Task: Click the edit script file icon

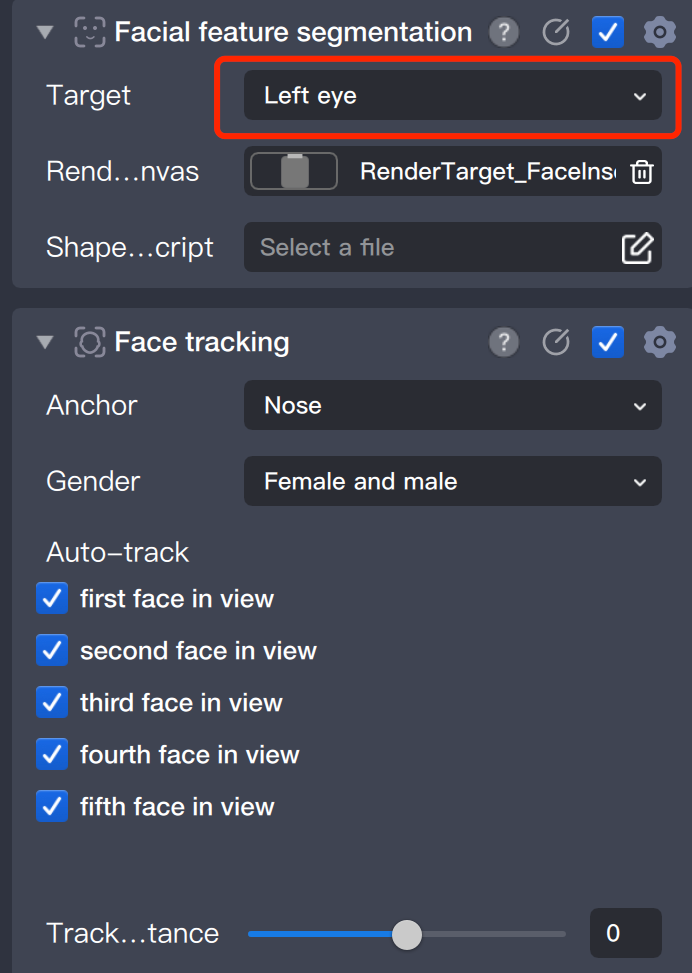Action: 637,247
